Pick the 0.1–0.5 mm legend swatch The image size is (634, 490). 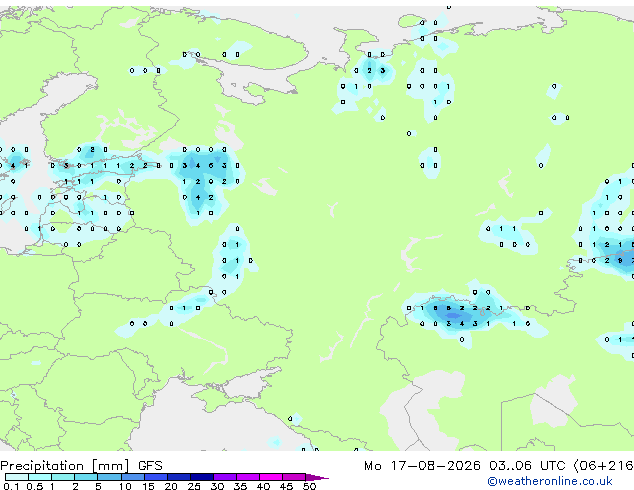(x=17, y=477)
